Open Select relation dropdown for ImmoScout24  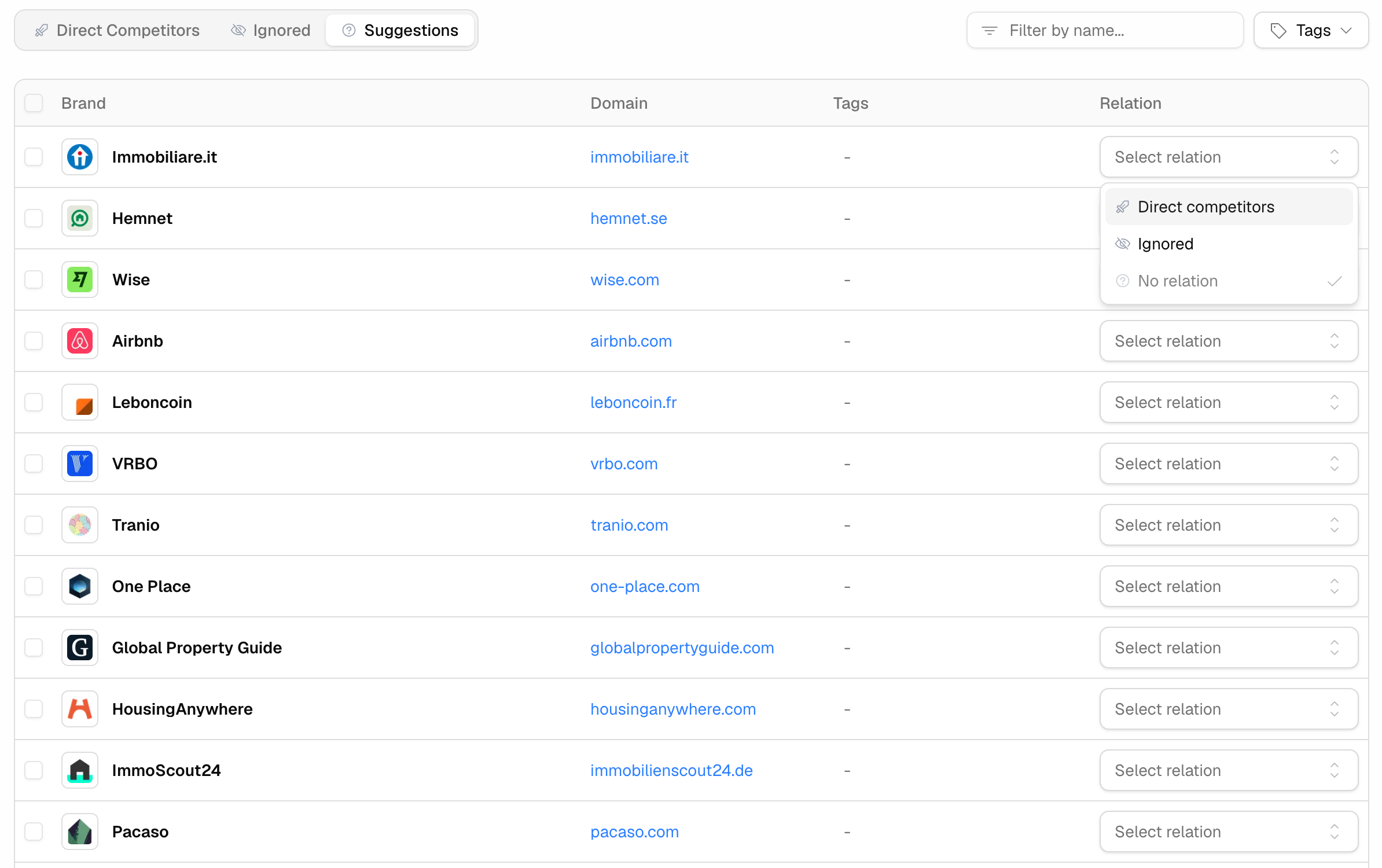pos(1229,770)
